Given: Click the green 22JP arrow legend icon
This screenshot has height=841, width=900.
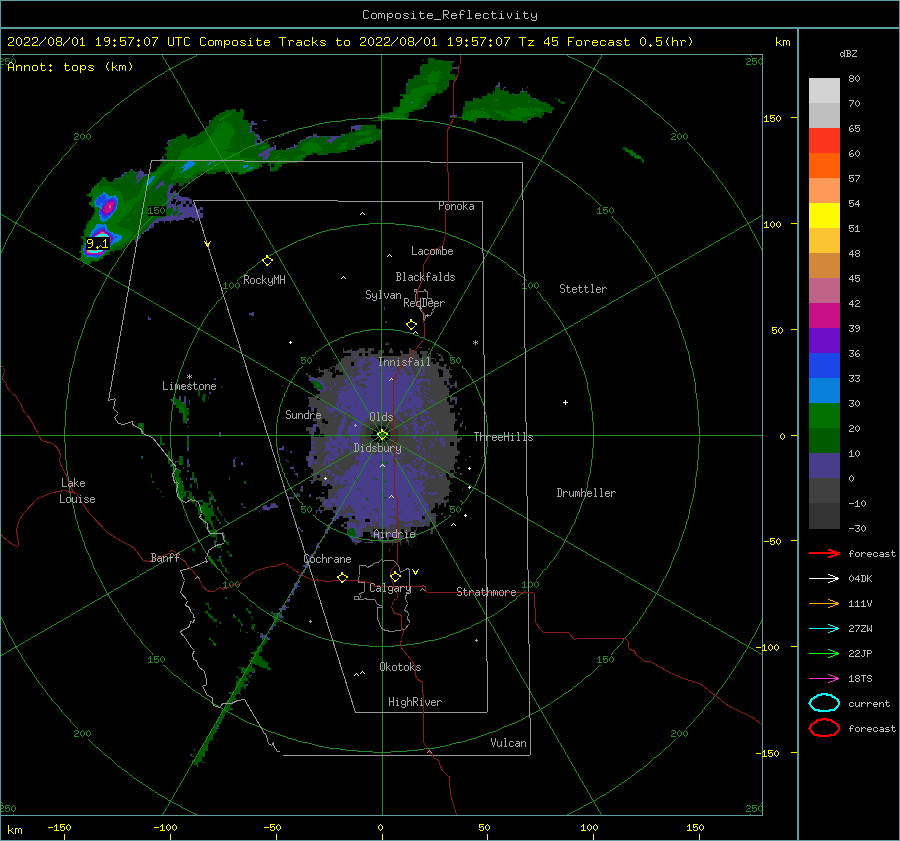Looking at the screenshot, I should click(x=824, y=653).
